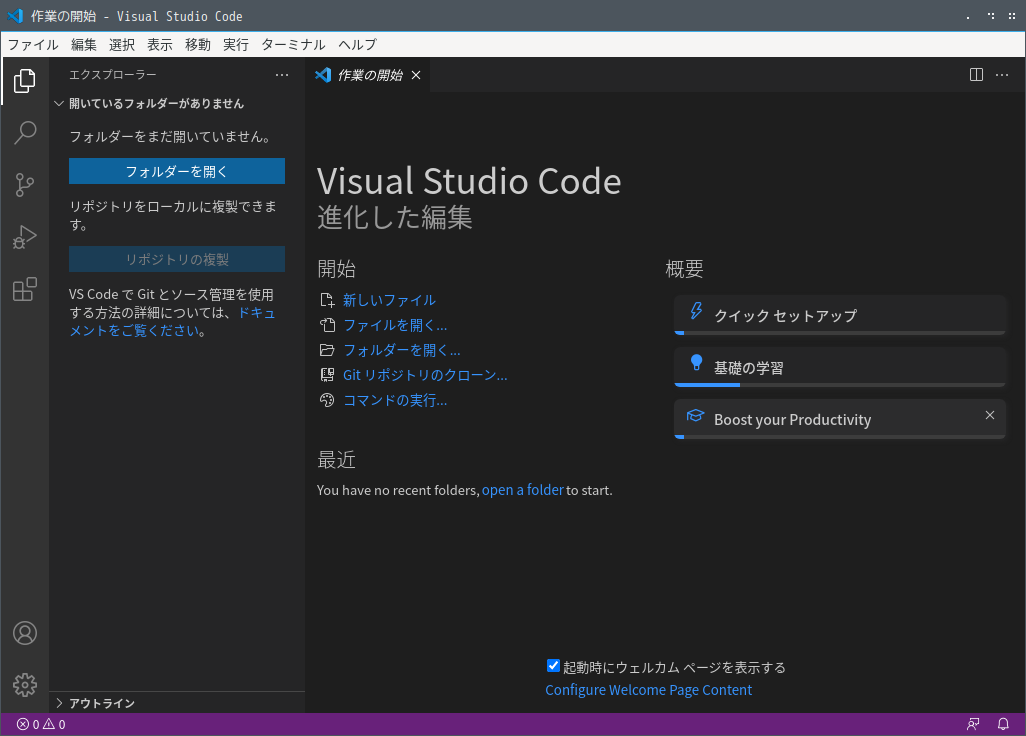Click the palette icon beside コマンドの実行

327,400
